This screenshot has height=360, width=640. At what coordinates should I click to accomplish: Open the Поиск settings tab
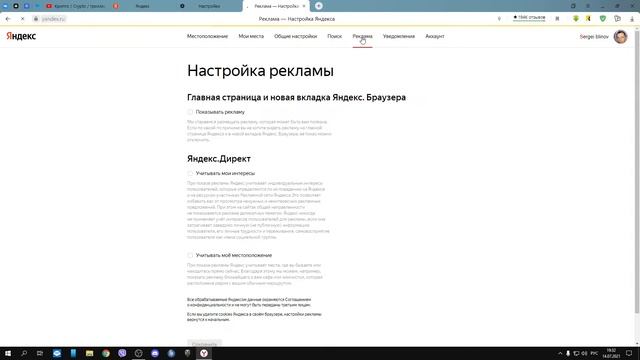[335, 36]
